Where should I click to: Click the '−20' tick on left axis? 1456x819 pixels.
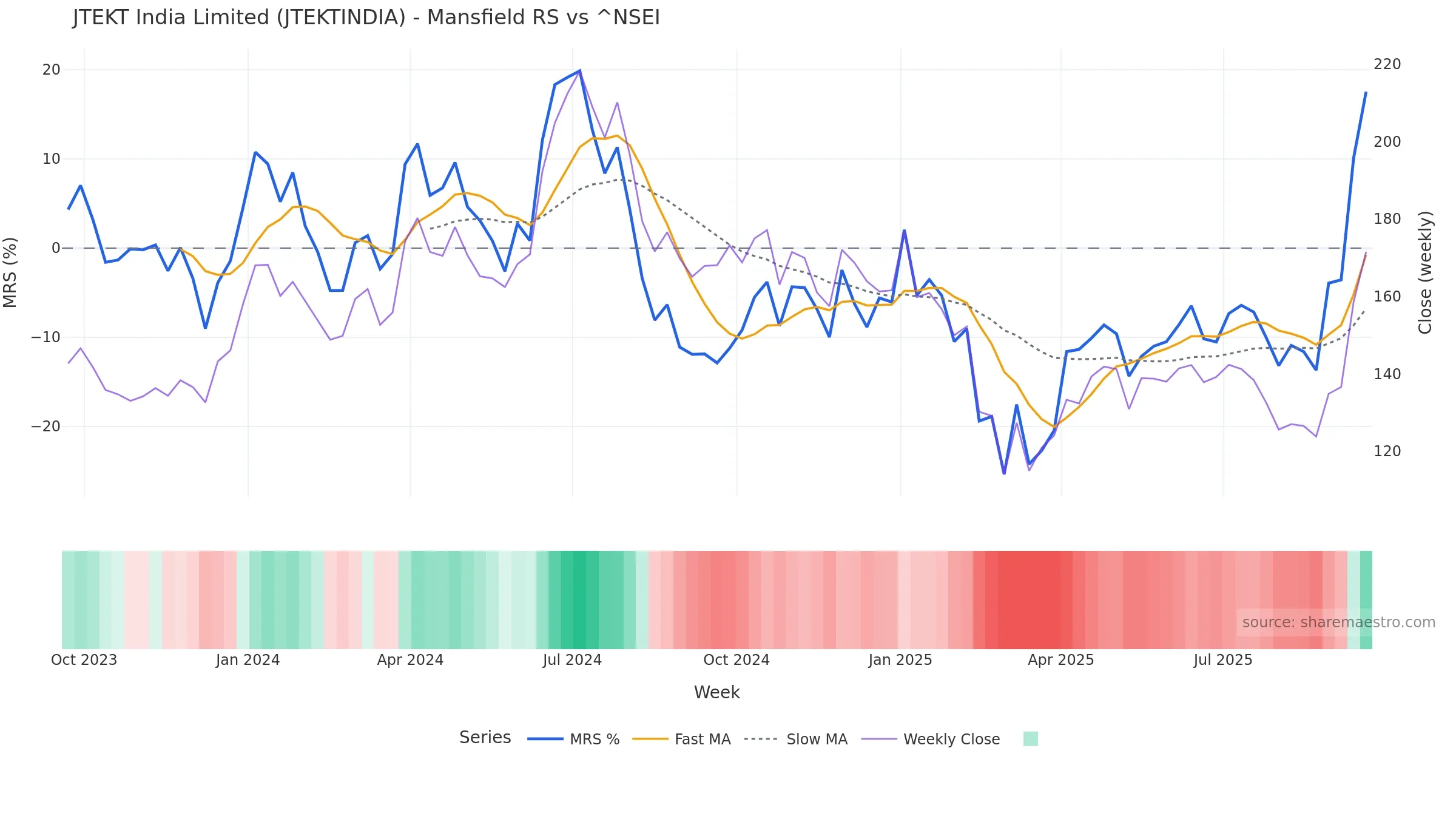46,426
